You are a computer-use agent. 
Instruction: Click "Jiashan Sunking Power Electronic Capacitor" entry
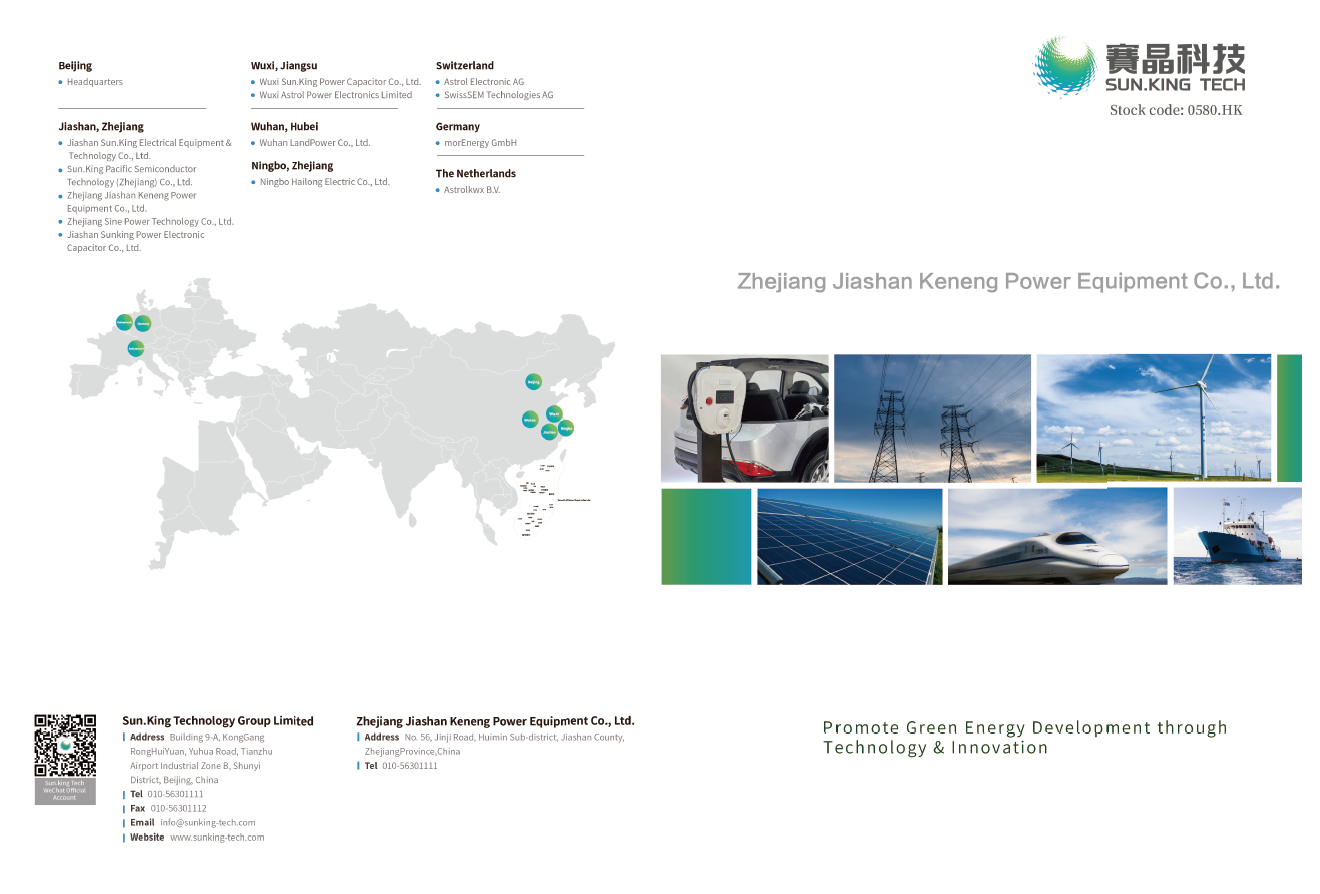click(x=136, y=241)
